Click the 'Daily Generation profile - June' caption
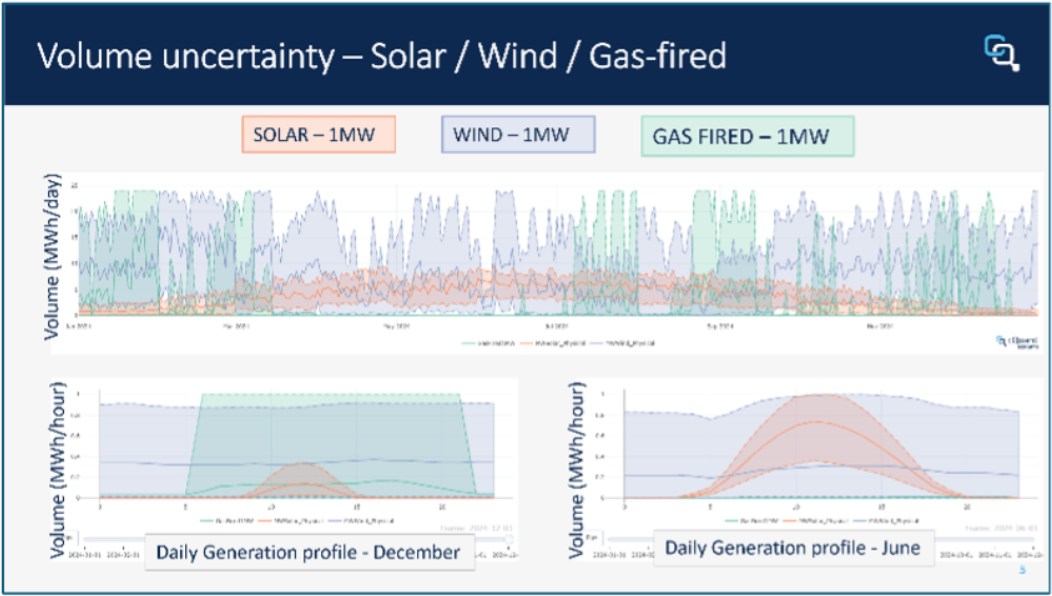This screenshot has width=1052, height=596. point(792,548)
